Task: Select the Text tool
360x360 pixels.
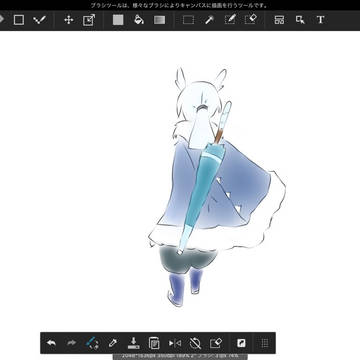Action: coord(320,20)
